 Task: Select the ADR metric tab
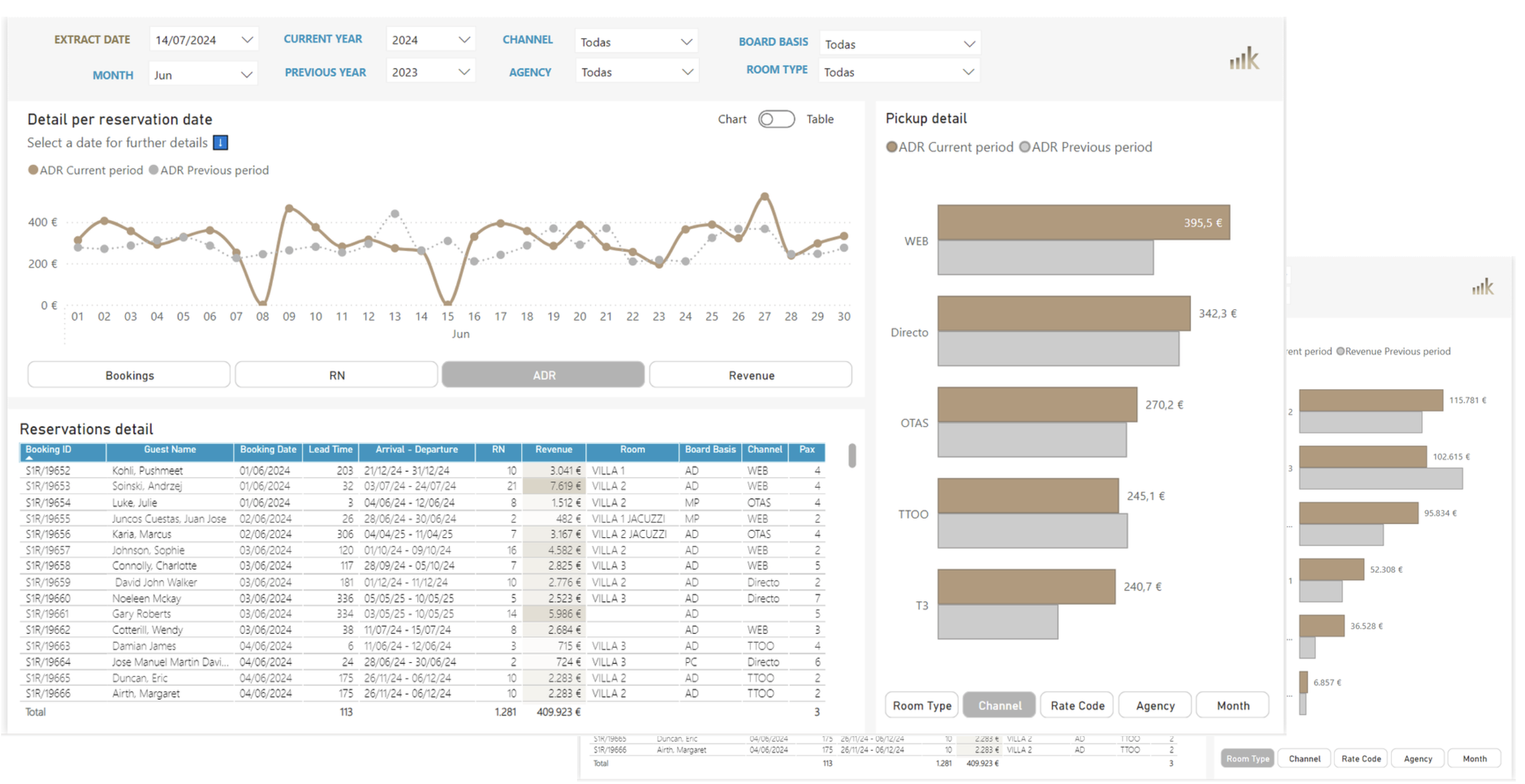pos(544,375)
